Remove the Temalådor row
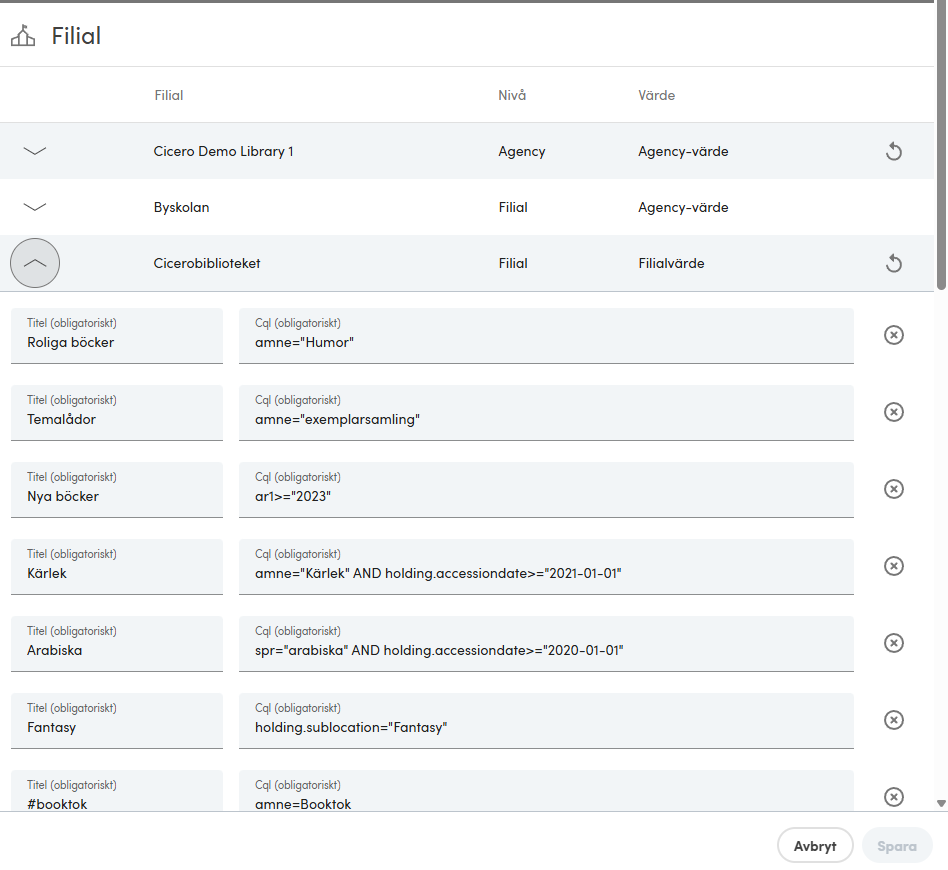The image size is (948, 870). 894,412
